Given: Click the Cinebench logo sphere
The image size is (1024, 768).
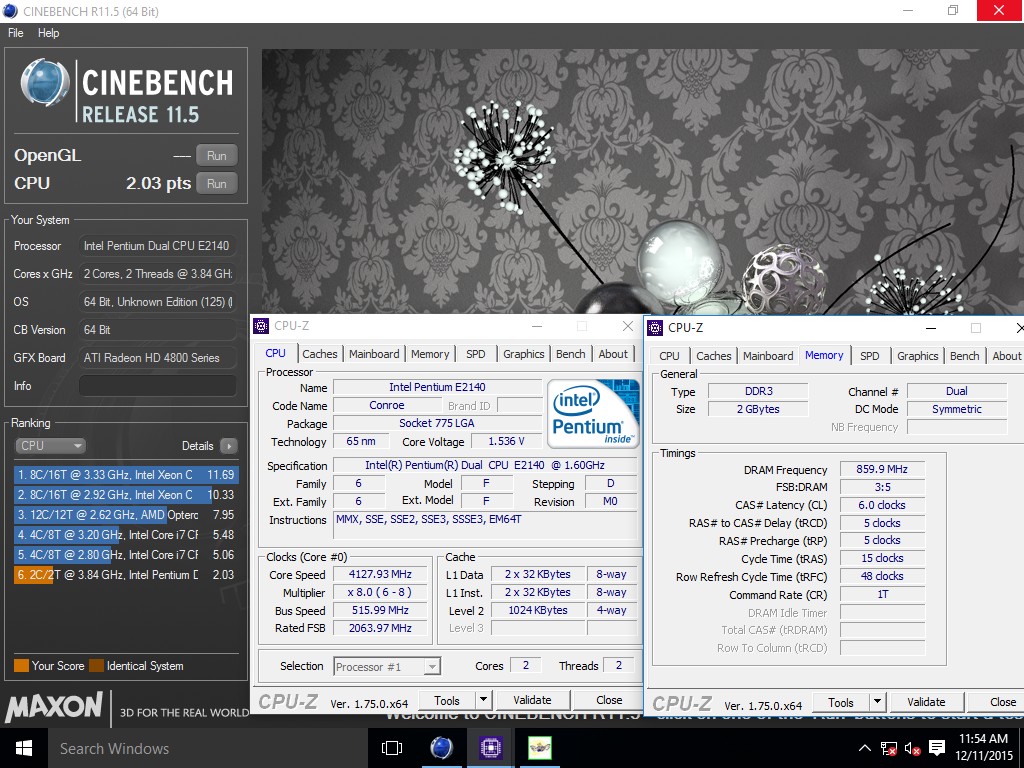Looking at the screenshot, I should point(44,84).
